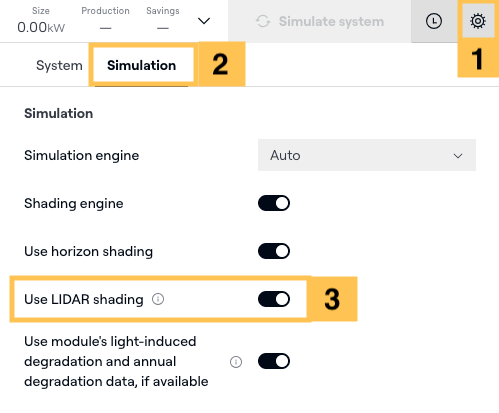Click the Simulate system refresh icon
This screenshot has width=499, height=413.
tap(263, 21)
